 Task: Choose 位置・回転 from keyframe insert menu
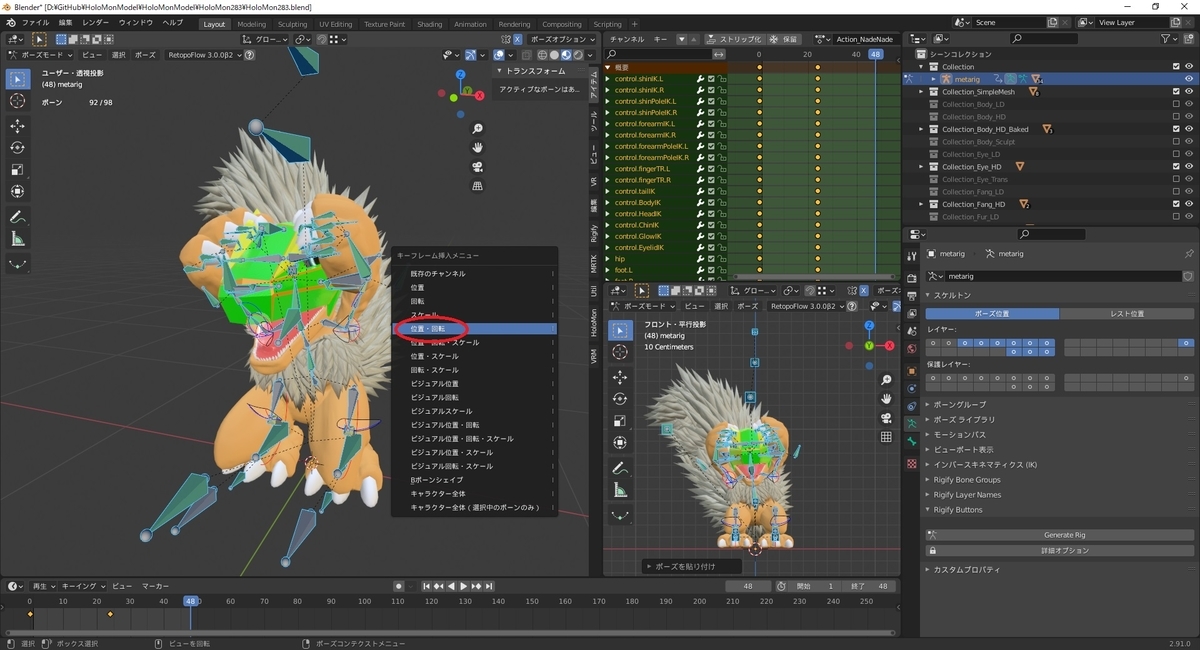click(475, 329)
